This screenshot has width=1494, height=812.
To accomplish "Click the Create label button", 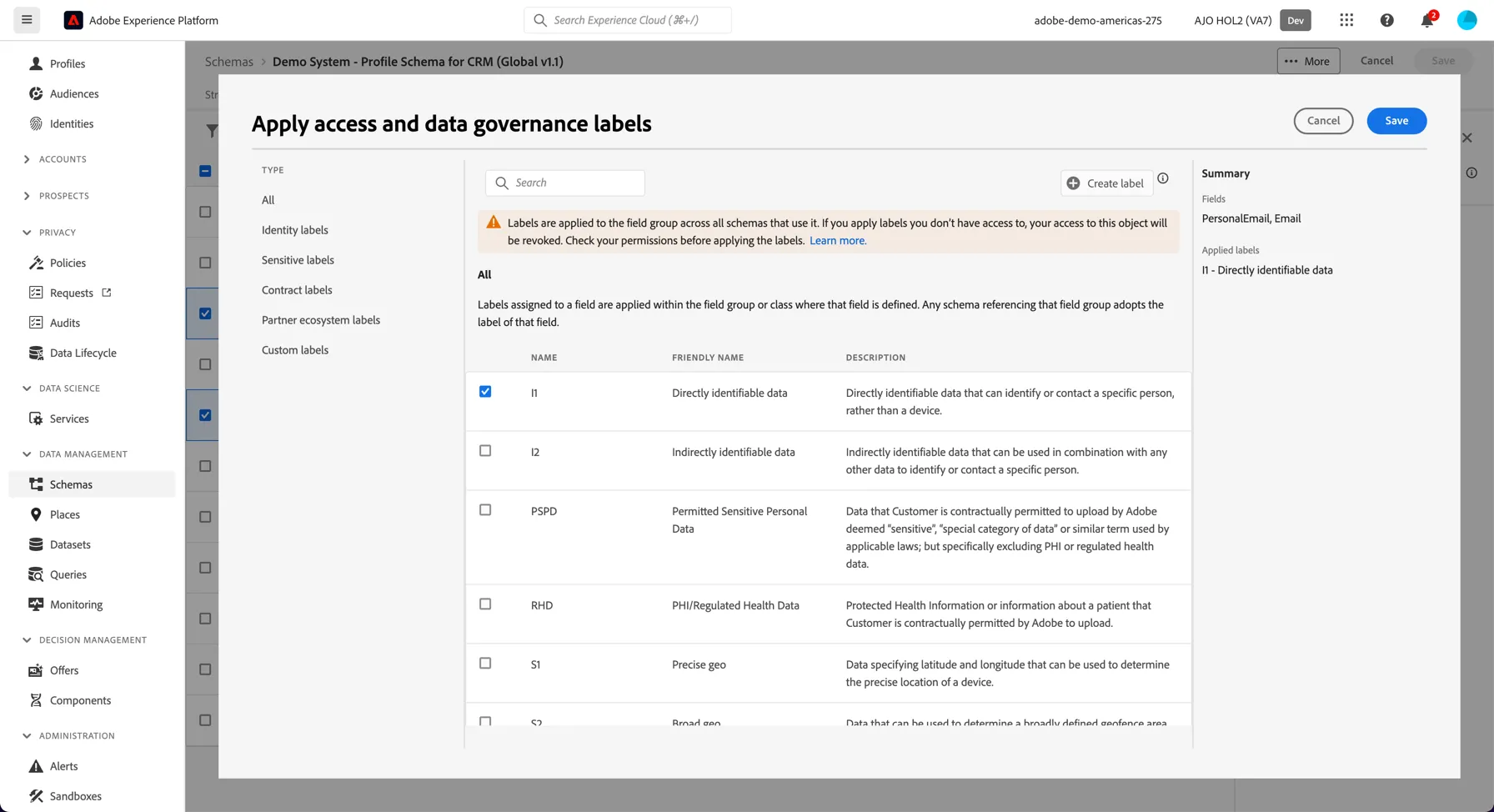I will click(x=1106, y=183).
